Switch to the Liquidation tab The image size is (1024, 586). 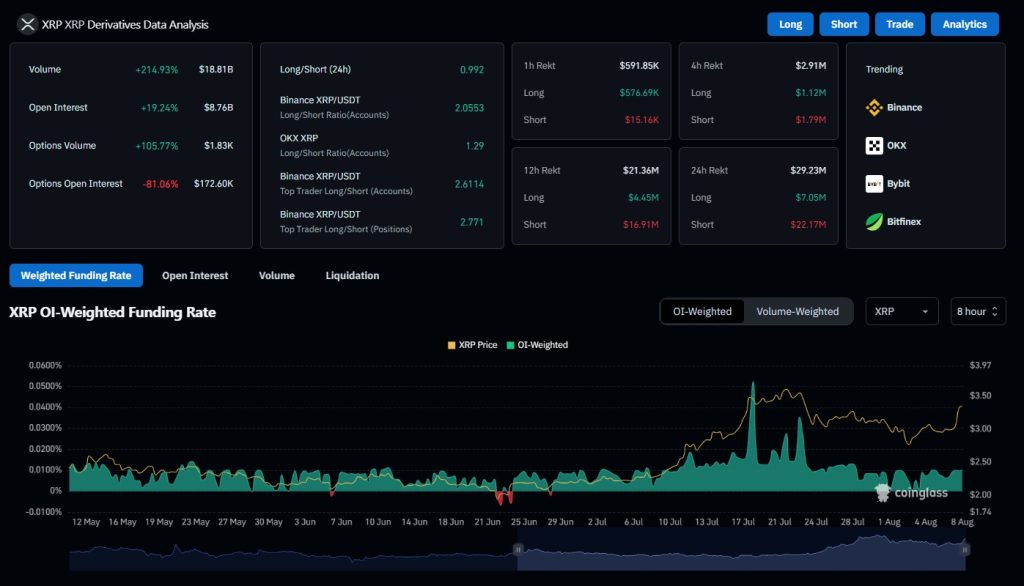pyautogui.click(x=352, y=276)
